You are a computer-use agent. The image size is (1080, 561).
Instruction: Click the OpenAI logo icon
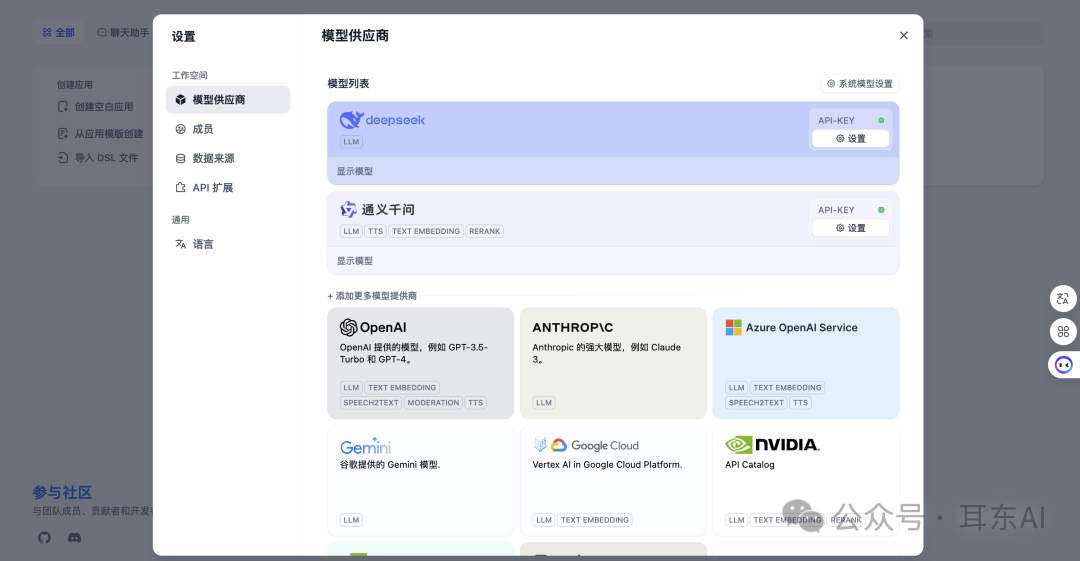349,327
